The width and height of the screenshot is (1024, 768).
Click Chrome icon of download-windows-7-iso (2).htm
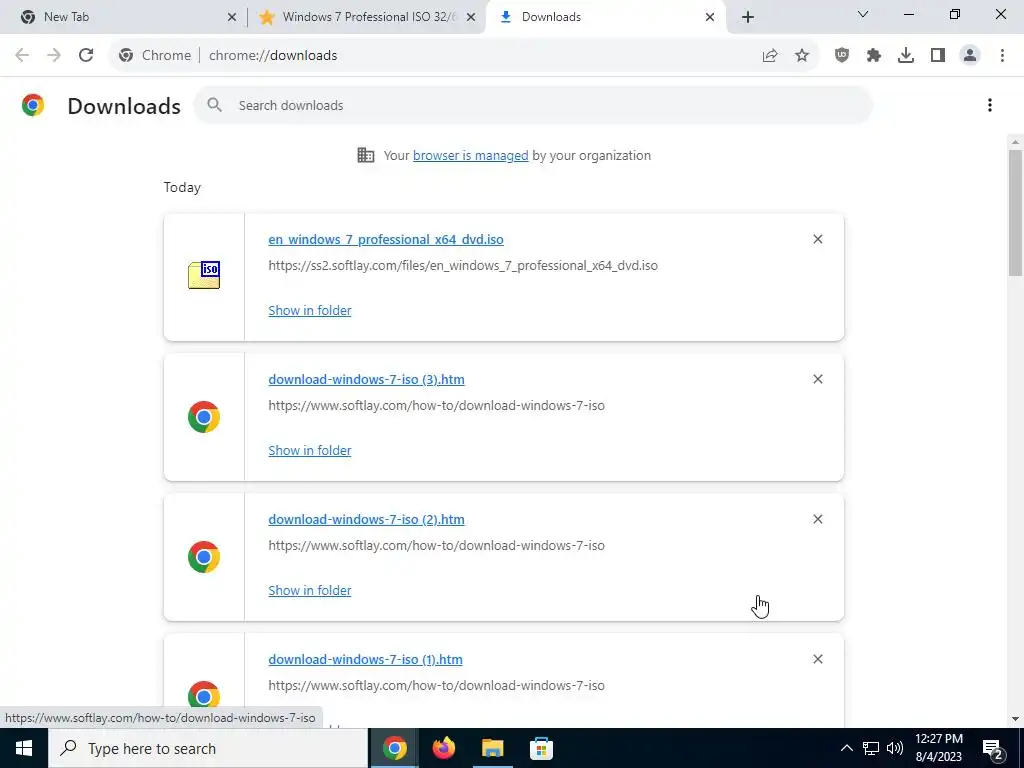coord(204,557)
